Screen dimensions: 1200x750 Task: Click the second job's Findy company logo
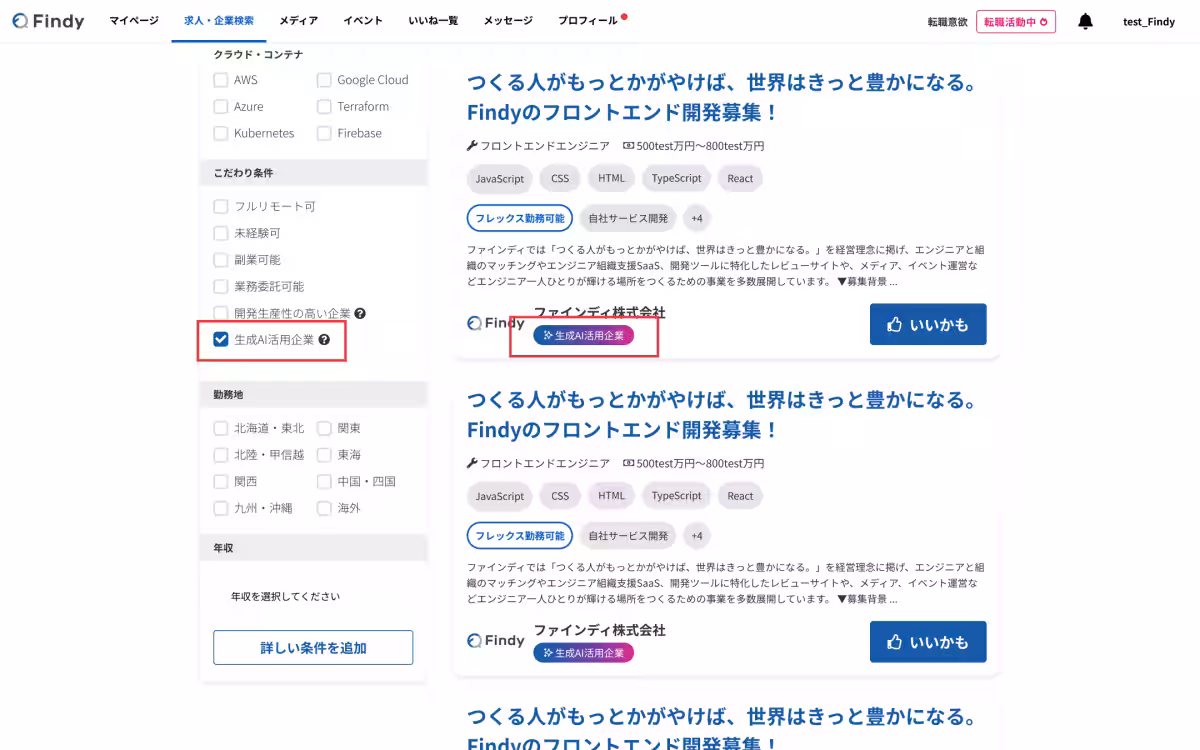click(x=496, y=640)
